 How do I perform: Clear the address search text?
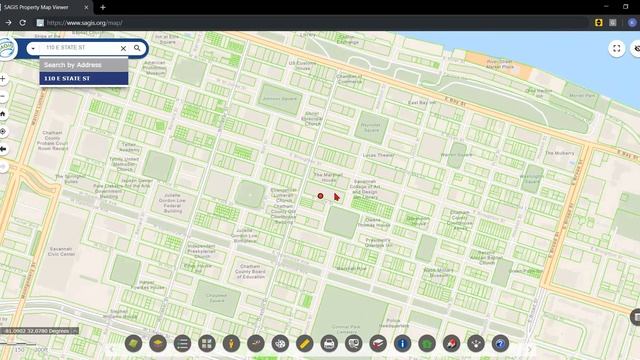123,48
